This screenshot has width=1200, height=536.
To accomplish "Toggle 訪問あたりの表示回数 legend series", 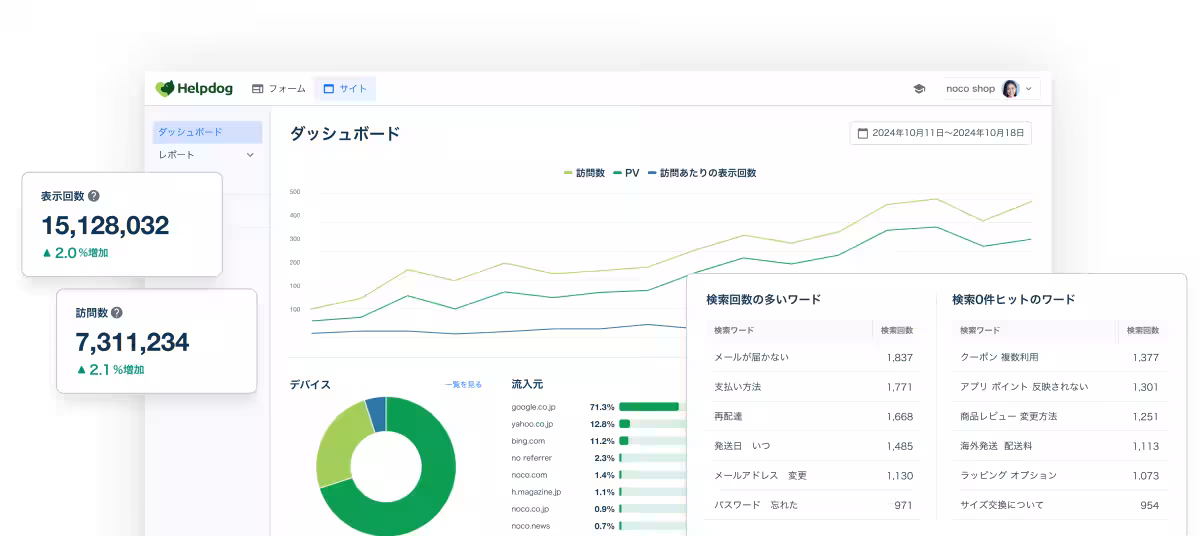I will (702, 173).
